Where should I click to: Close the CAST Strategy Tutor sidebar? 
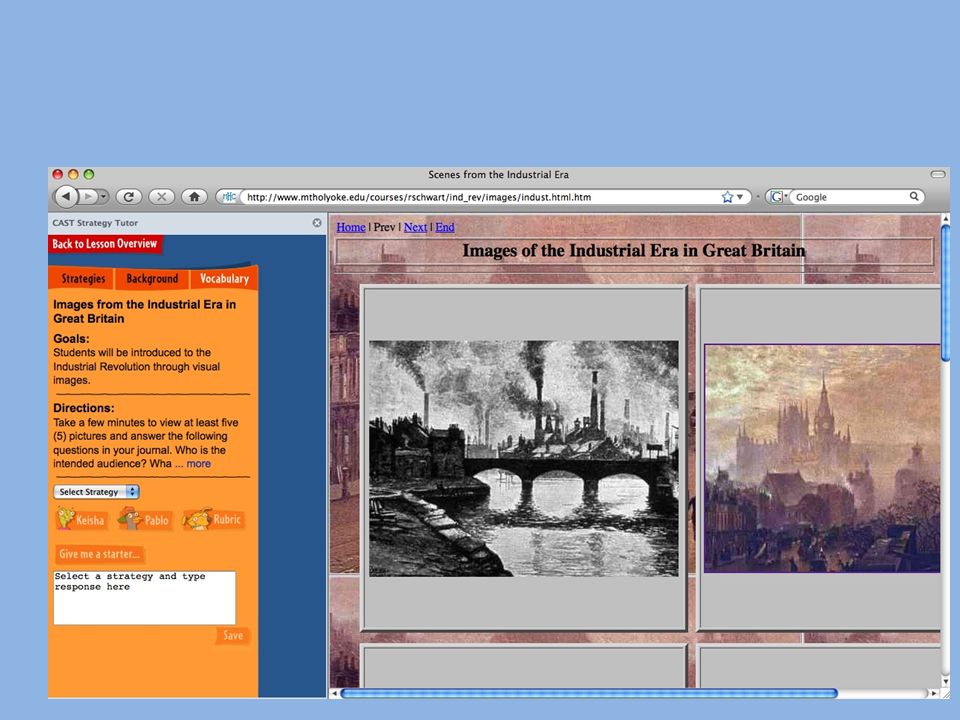tap(317, 223)
